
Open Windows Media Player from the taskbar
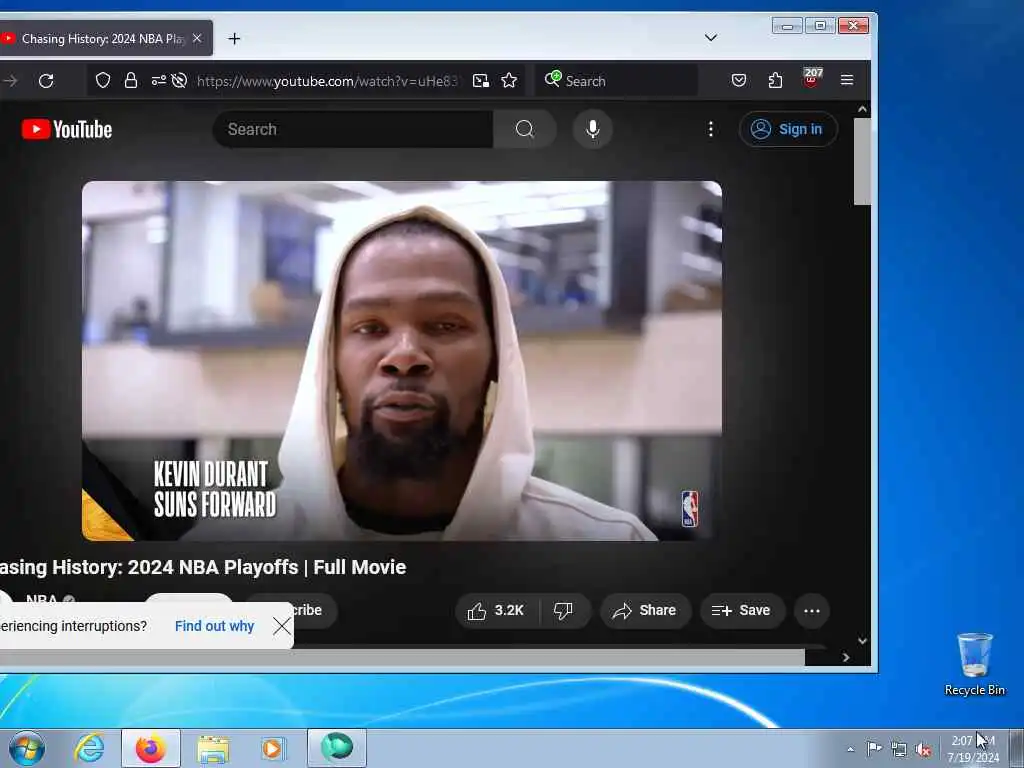tap(272, 748)
